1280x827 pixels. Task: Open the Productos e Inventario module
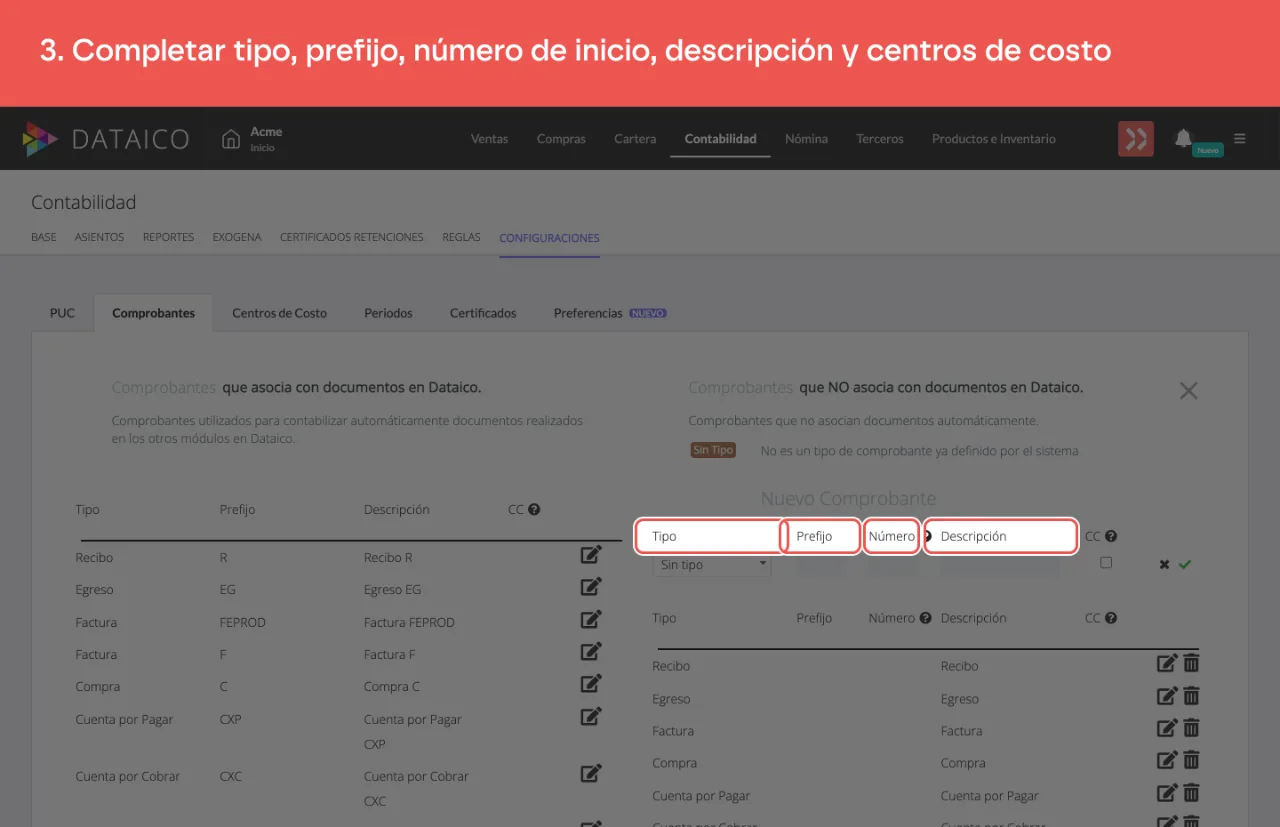[993, 139]
